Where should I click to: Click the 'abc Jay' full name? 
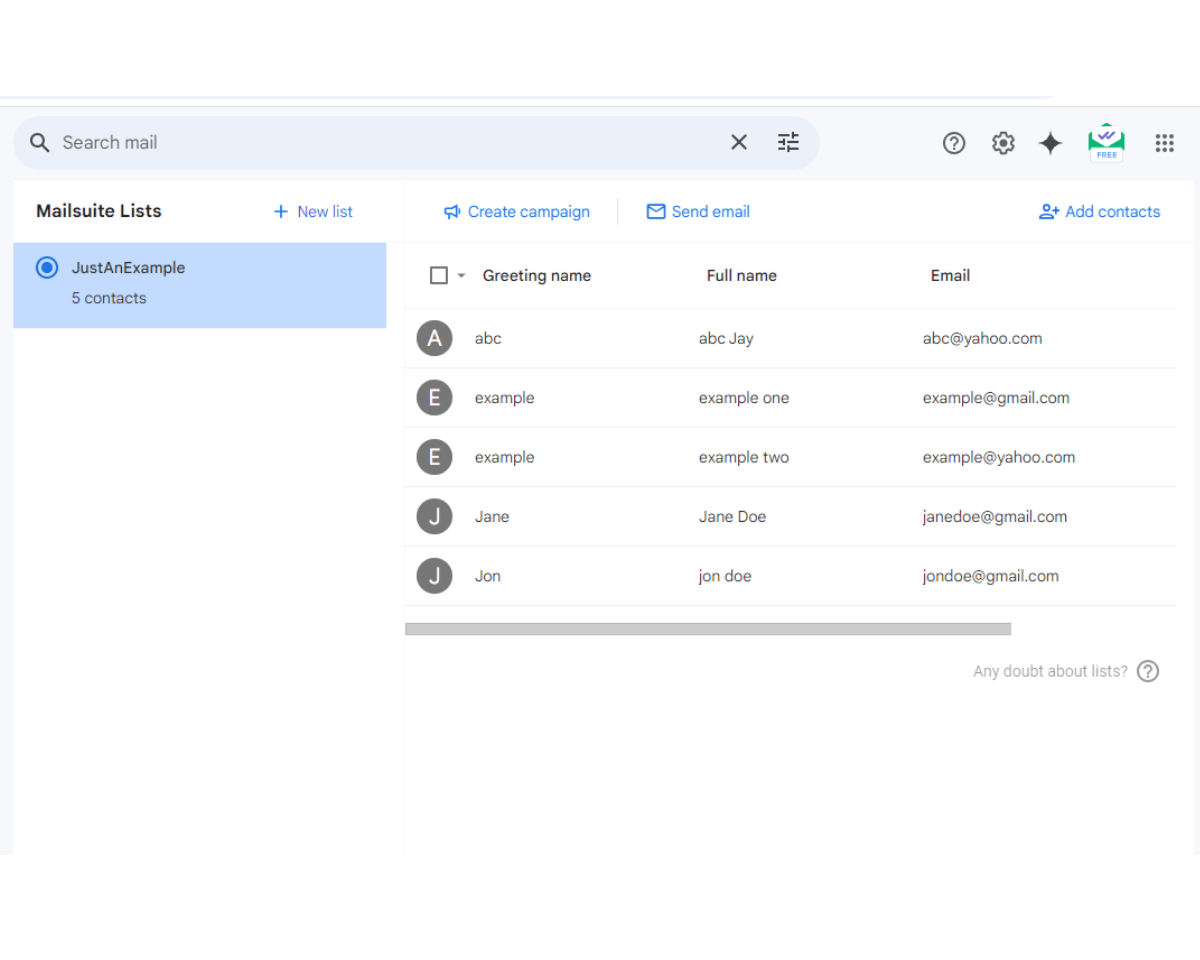click(726, 339)
